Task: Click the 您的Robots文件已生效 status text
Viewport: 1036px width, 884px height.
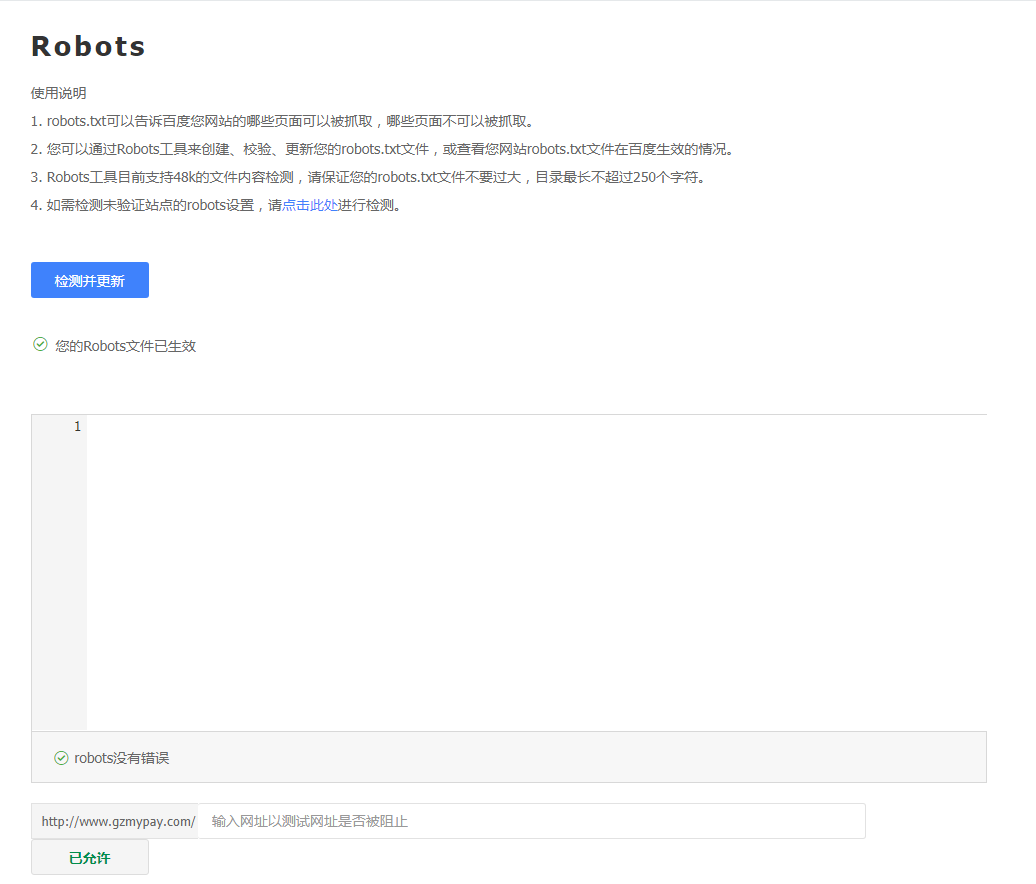Action: (x=126, y=346)
